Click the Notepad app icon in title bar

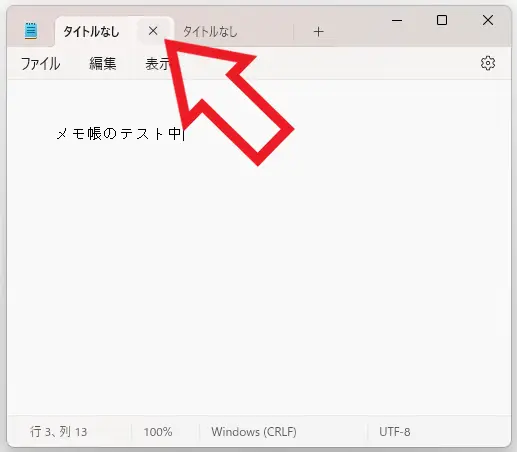point(31,31)
